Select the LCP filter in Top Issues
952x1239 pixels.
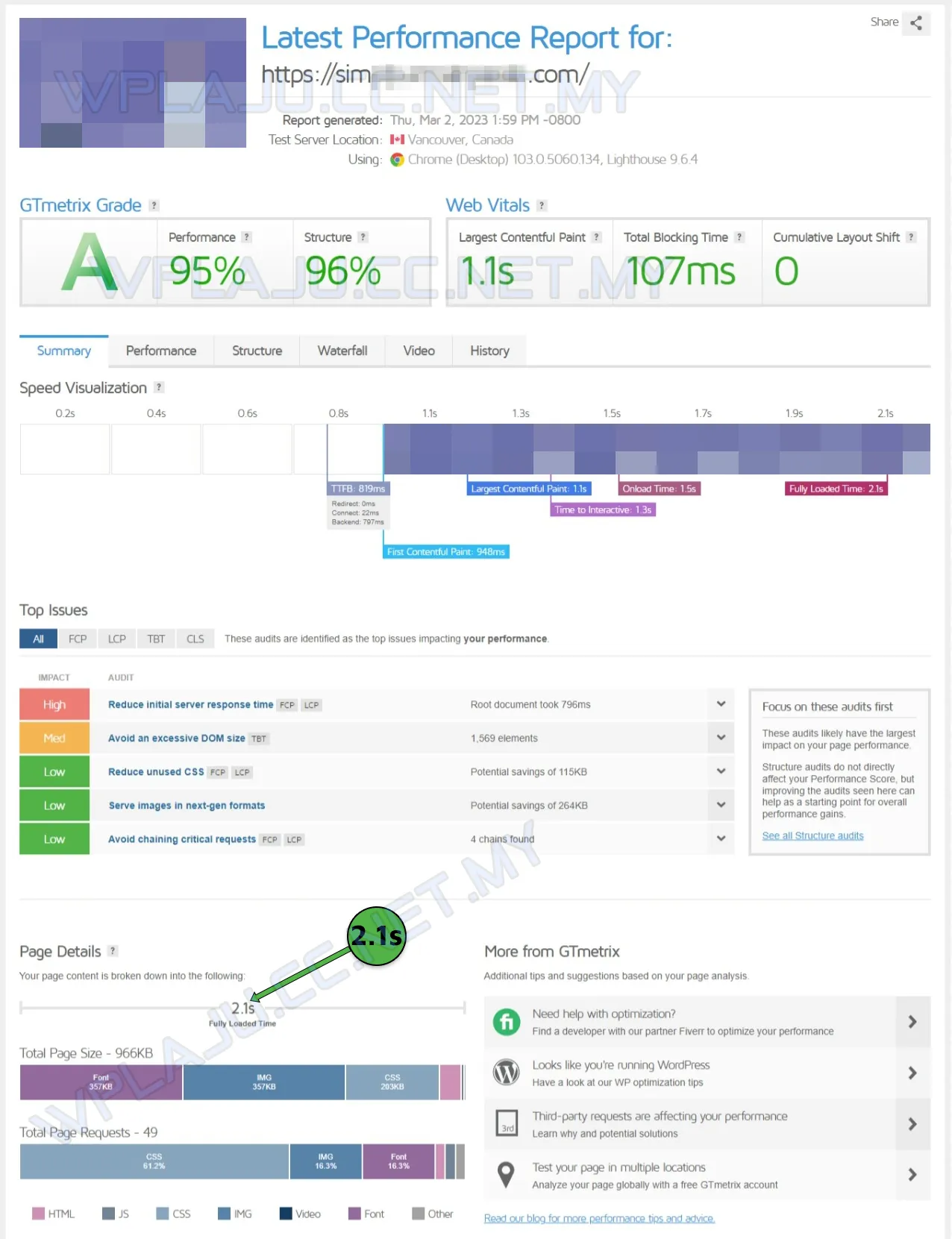tap(117, 639)
